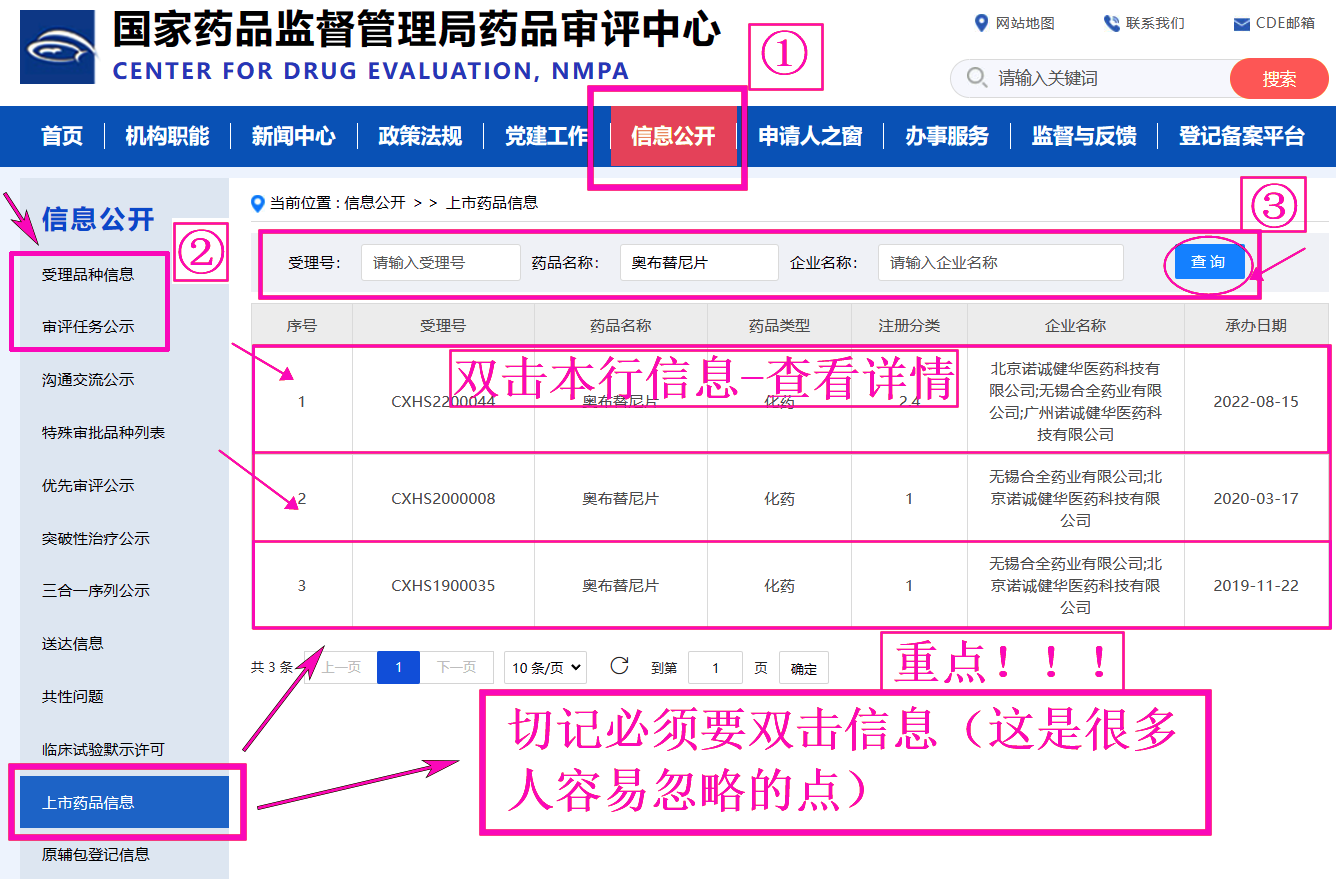Focus the 受理号 input field
The width and height of the screenshot is (1336, 879).
click(x=440, y=263)
